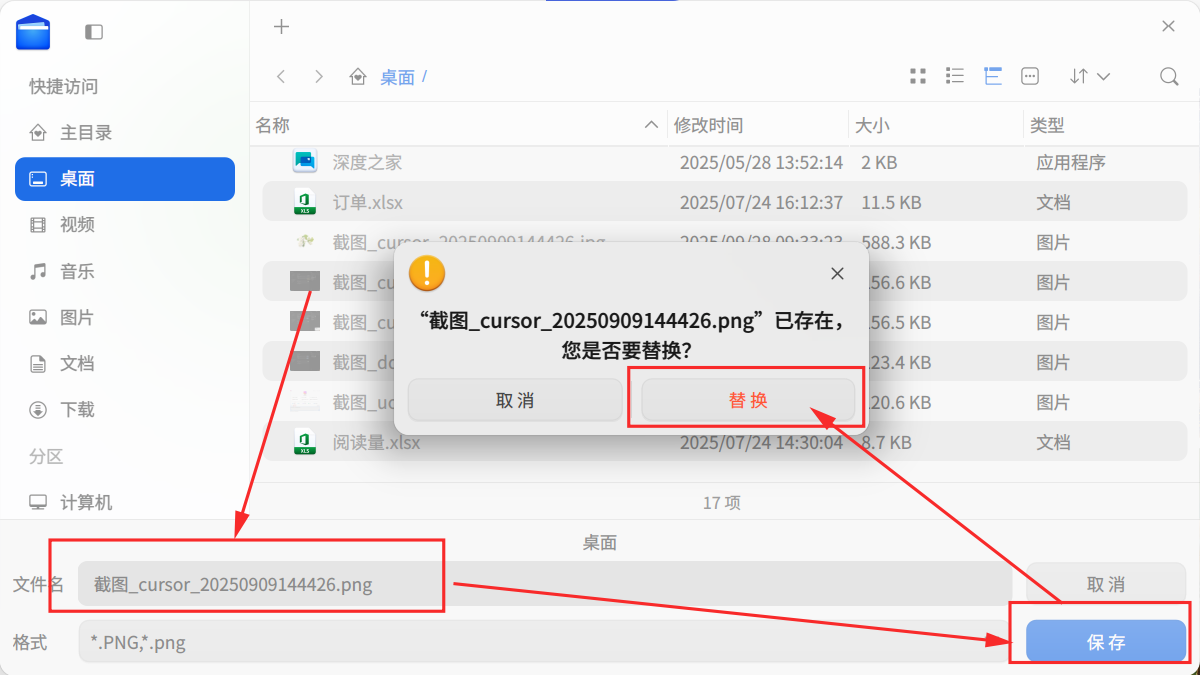The height and width of the screenshot is (675, 1200).
Task: Click the 取消 button in replace dialog
Action: pos(515,400)
